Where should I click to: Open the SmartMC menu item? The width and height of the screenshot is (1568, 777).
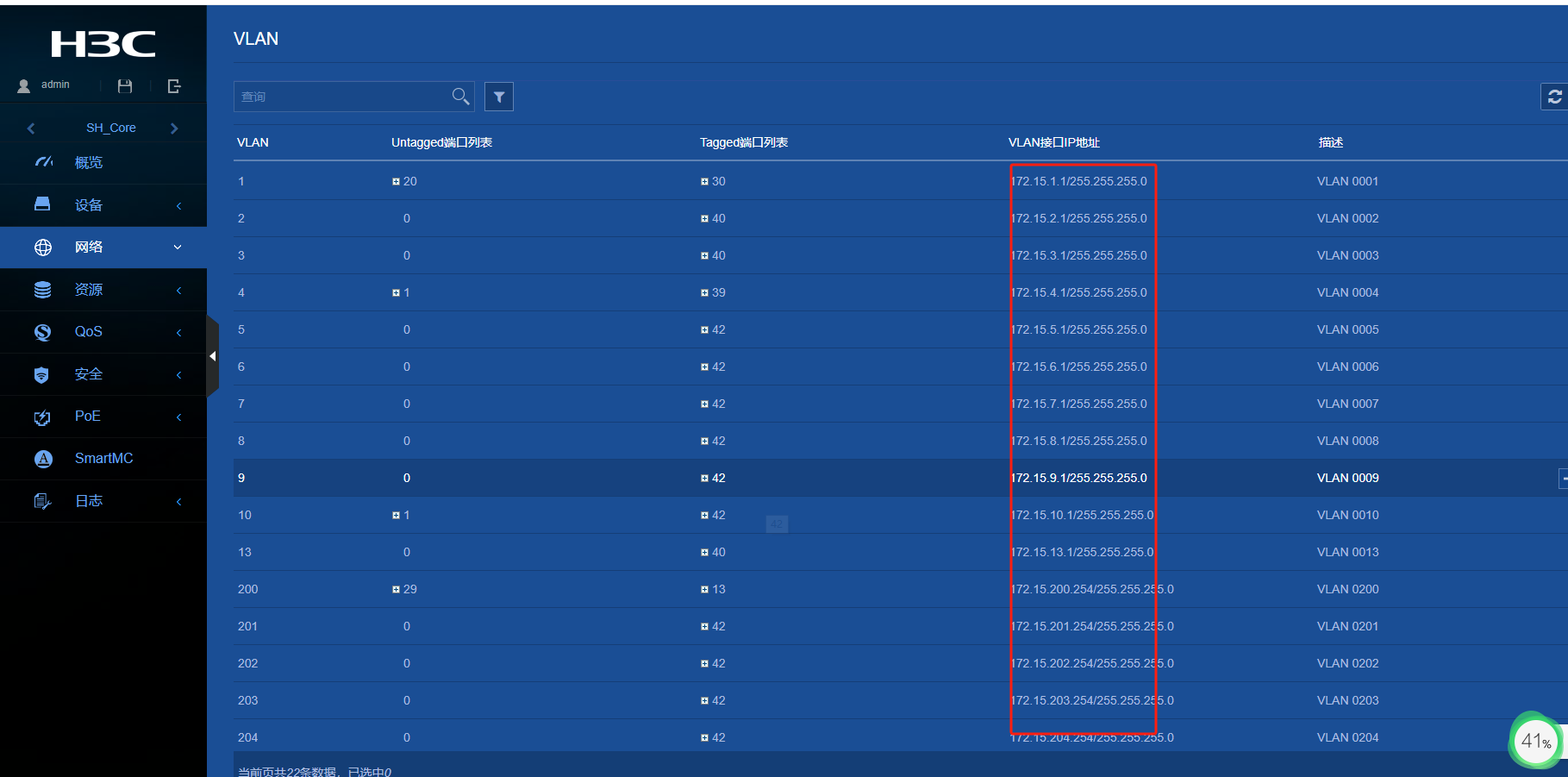click(x=103, y=459)
